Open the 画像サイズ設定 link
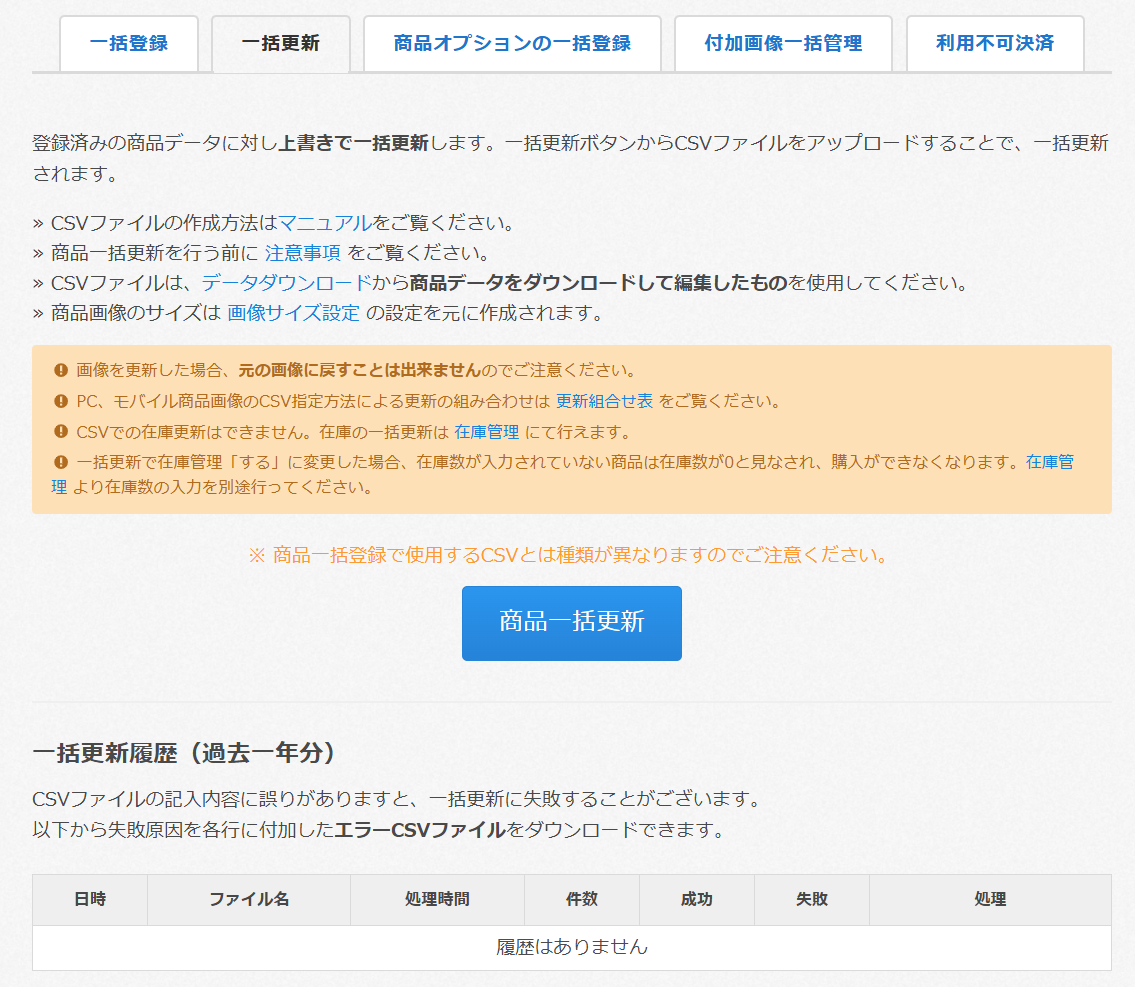1135x987 pixels. pyautogui.click(x=293, y=313)
